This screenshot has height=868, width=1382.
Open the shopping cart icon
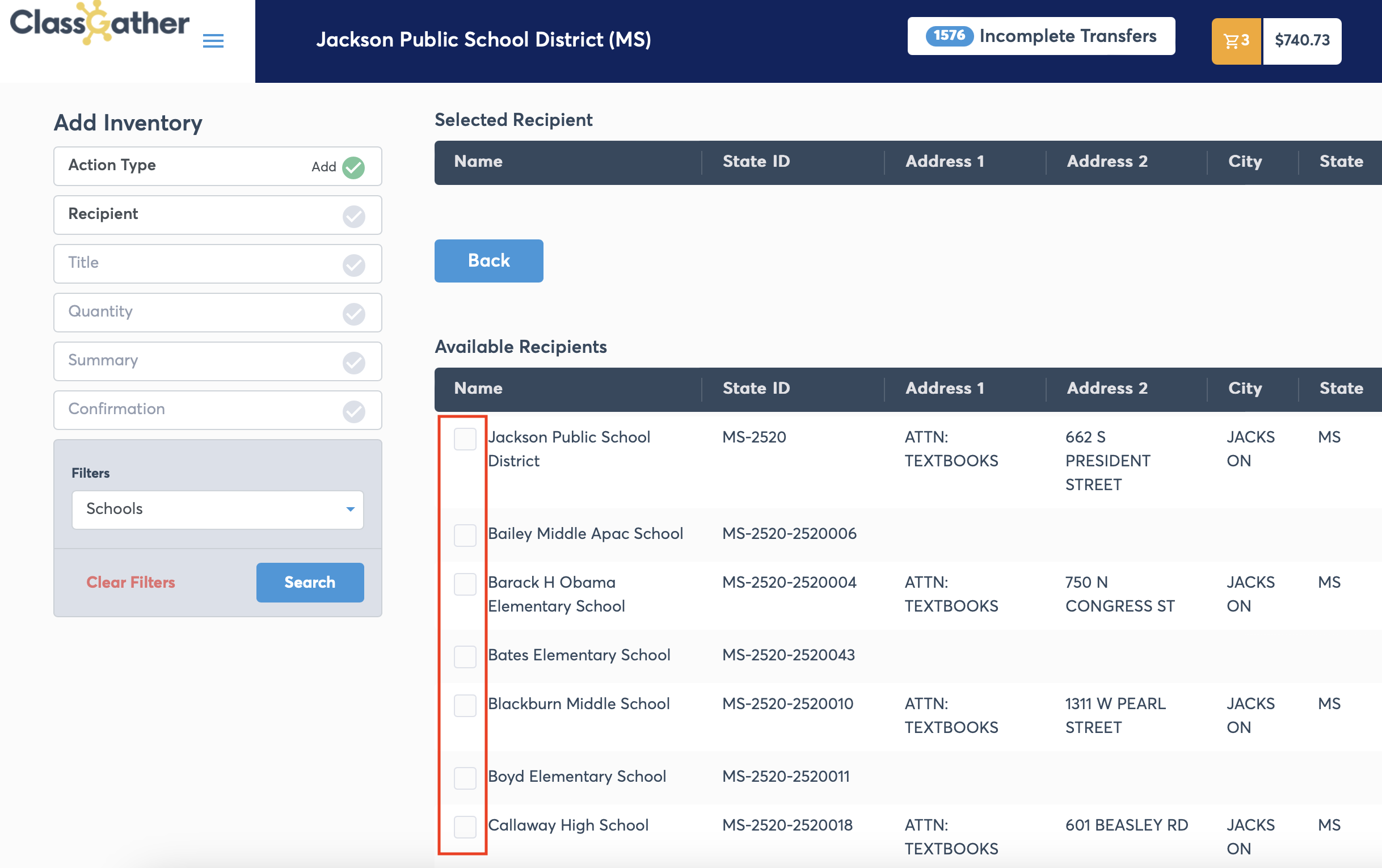click(x=1236, y=41)
